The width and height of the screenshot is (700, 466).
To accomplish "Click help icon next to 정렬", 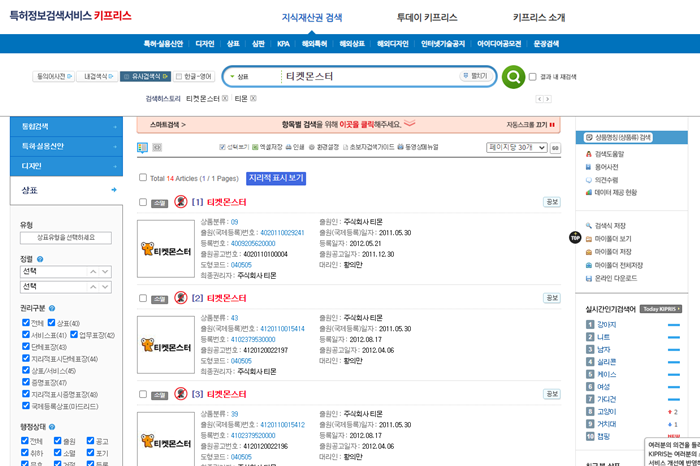I will click(40, 259).
